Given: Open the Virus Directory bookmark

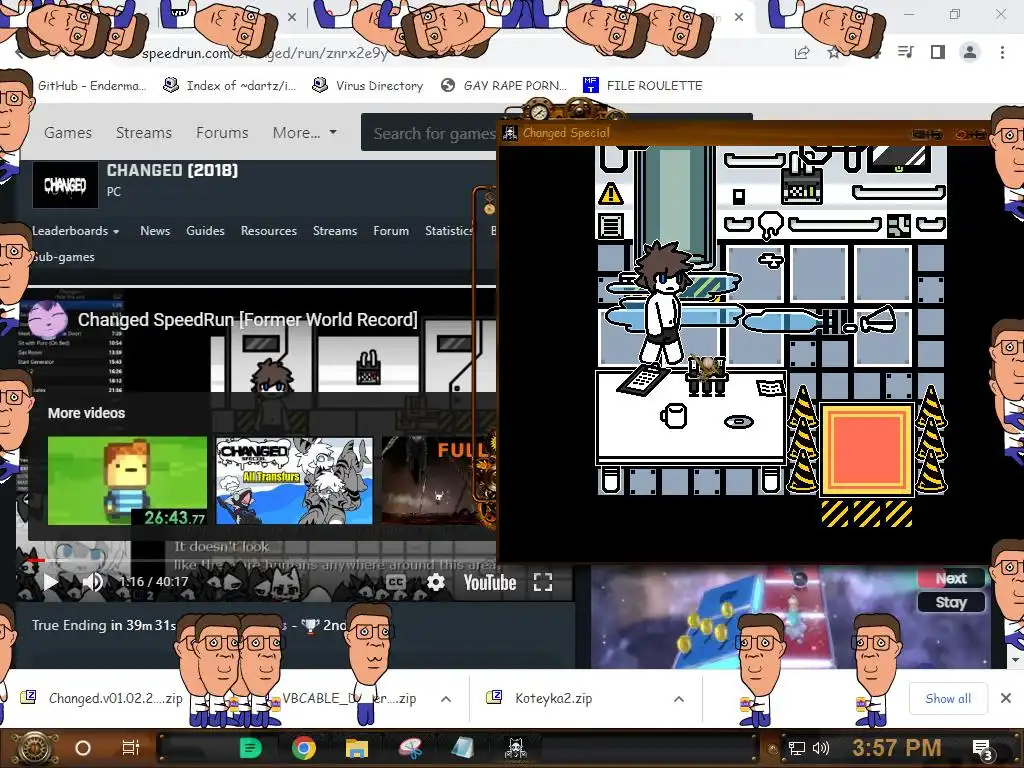Looking at the screenshot, I should coord(368,86).
